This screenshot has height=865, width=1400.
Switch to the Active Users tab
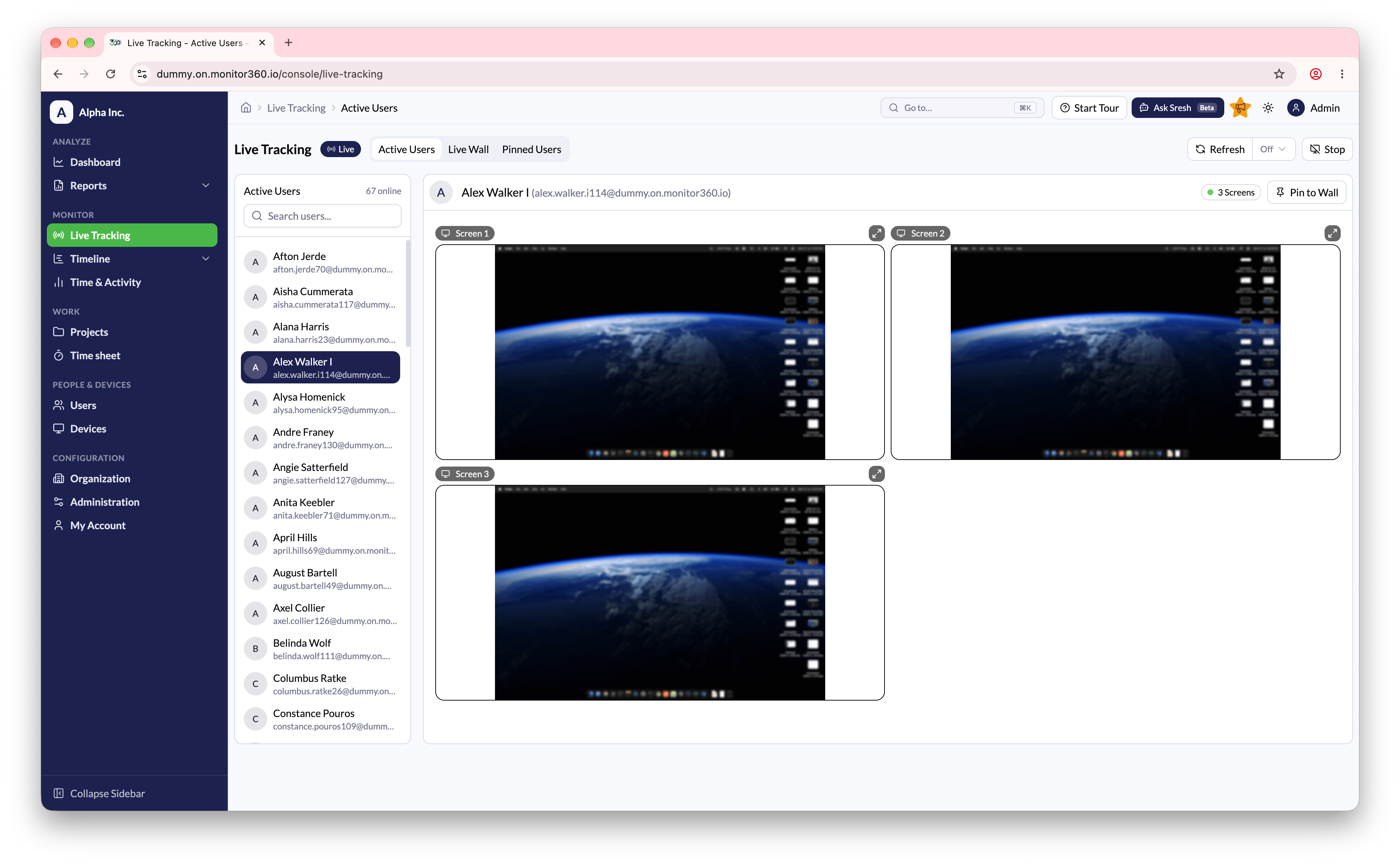click(407, 149)
